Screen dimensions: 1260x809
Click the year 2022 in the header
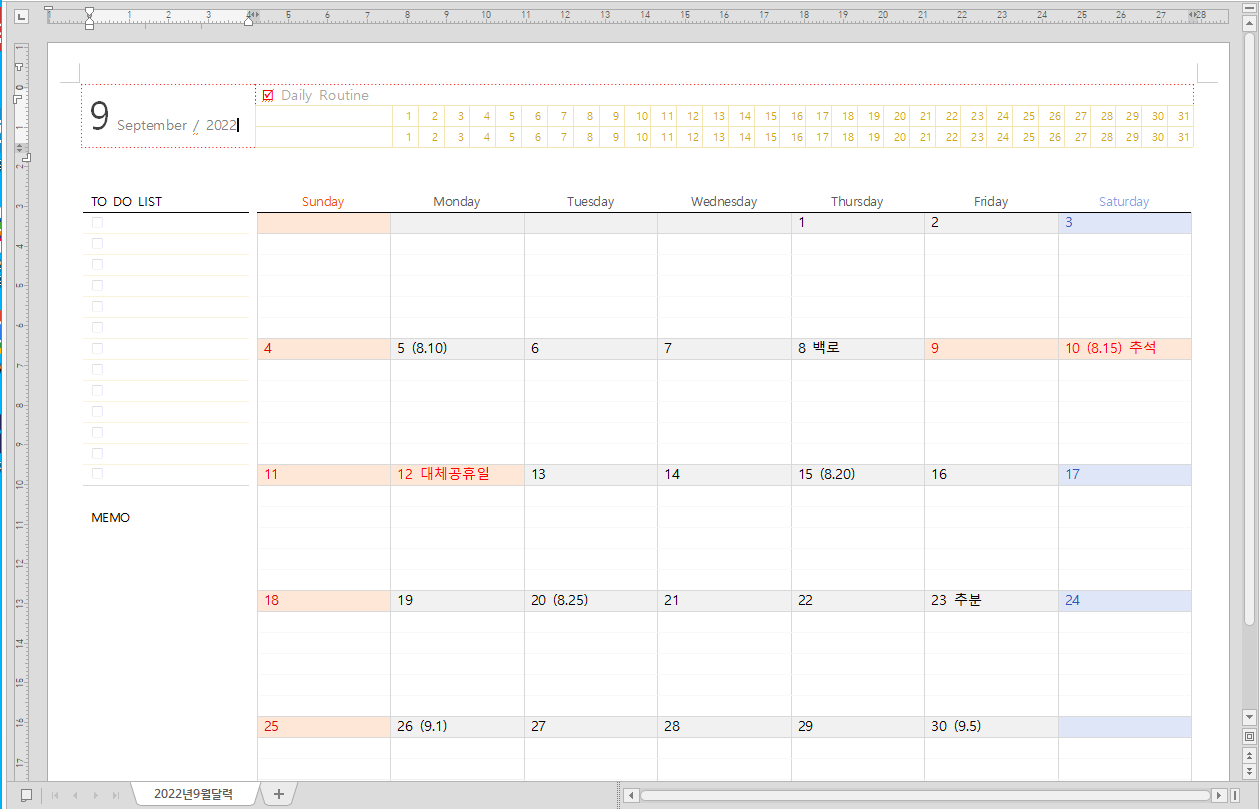pos(221,125)
